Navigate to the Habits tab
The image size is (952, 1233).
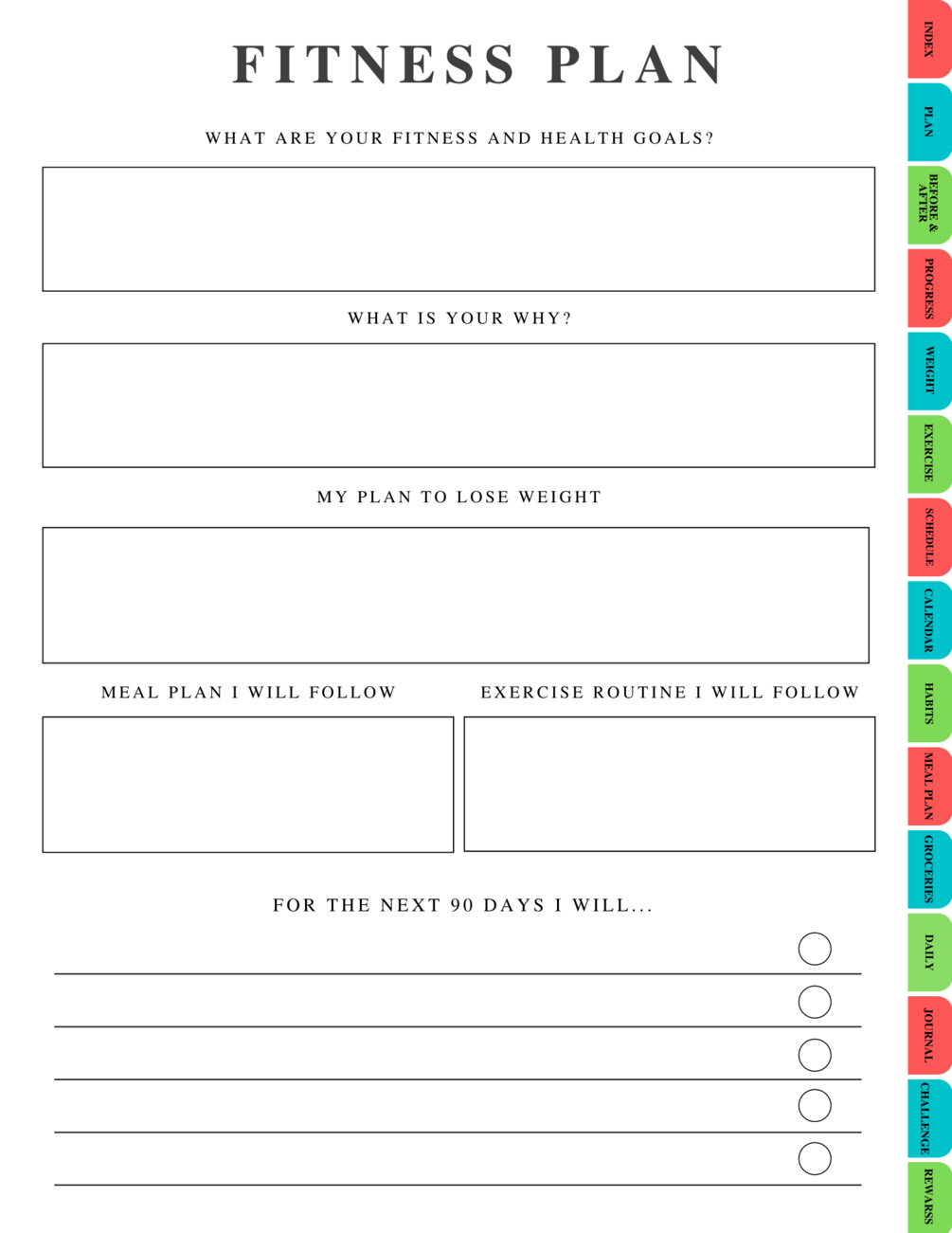(928, 703)
